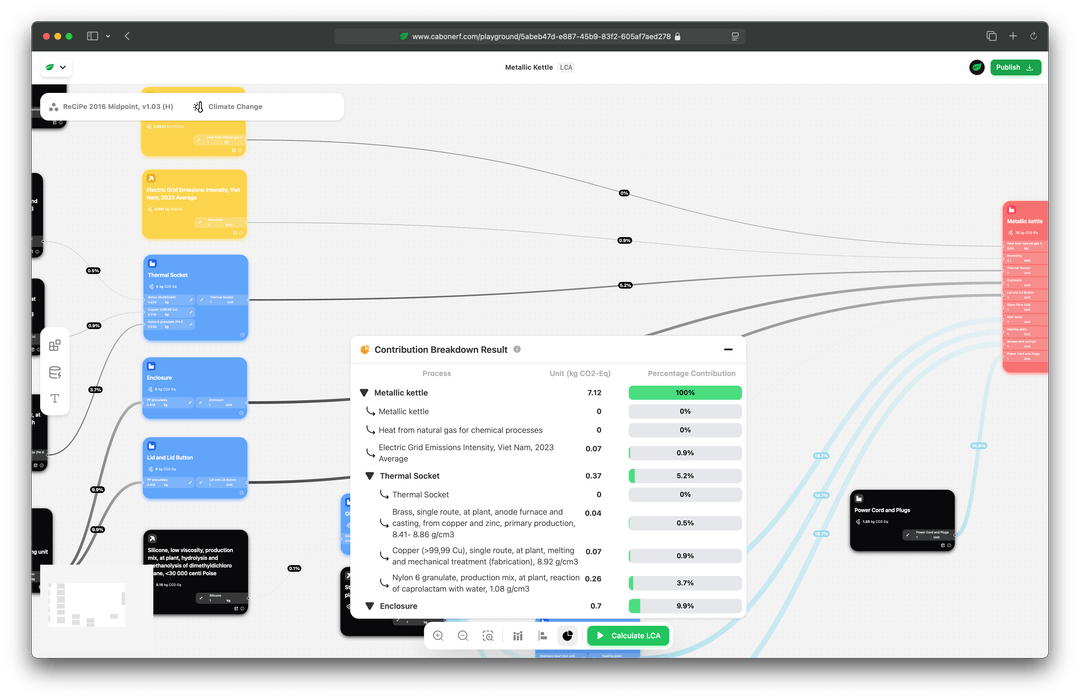The image size is (1080, 700).
Task: Toggle the browser sidebar panel
Action: pyautogui.click(x=92, y=36)
